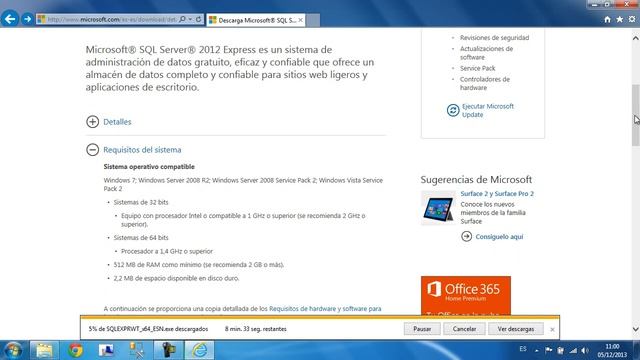The image size is (640, 360).
Task: Click the Requisitos del sistema heading link
Action: click(142, 150)
